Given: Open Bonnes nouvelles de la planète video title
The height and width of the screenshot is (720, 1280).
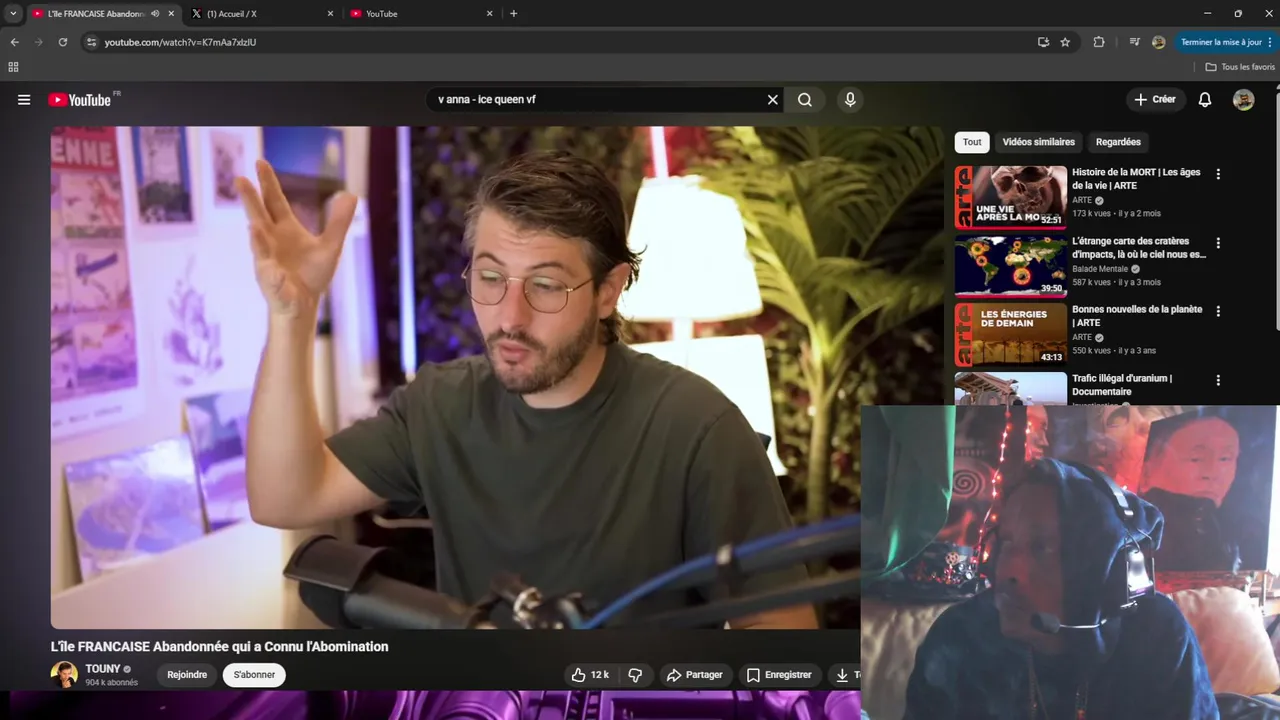Looking at the screenshot, I should point(1137,316).
